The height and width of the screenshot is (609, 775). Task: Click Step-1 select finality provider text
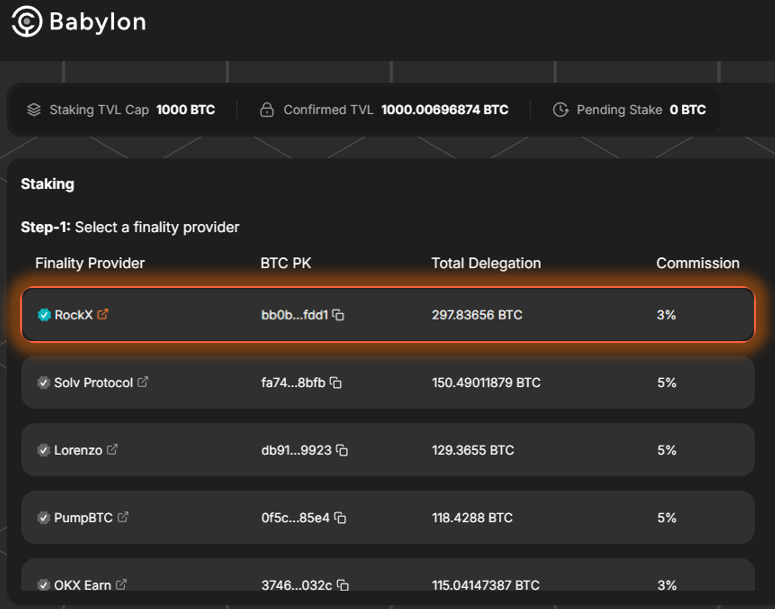[x=130, y=227]
